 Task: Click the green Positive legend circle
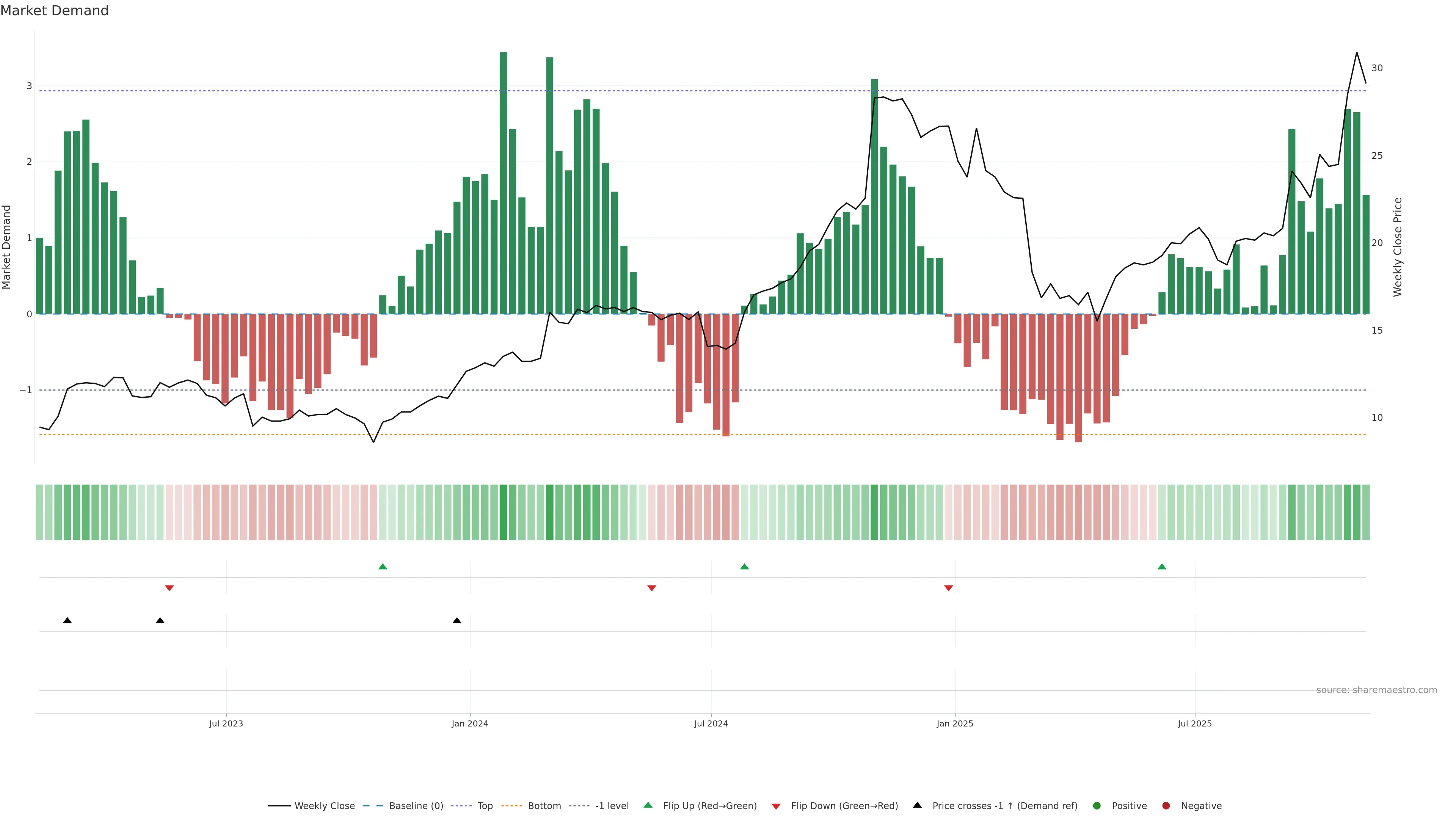tap(1097, 805)
